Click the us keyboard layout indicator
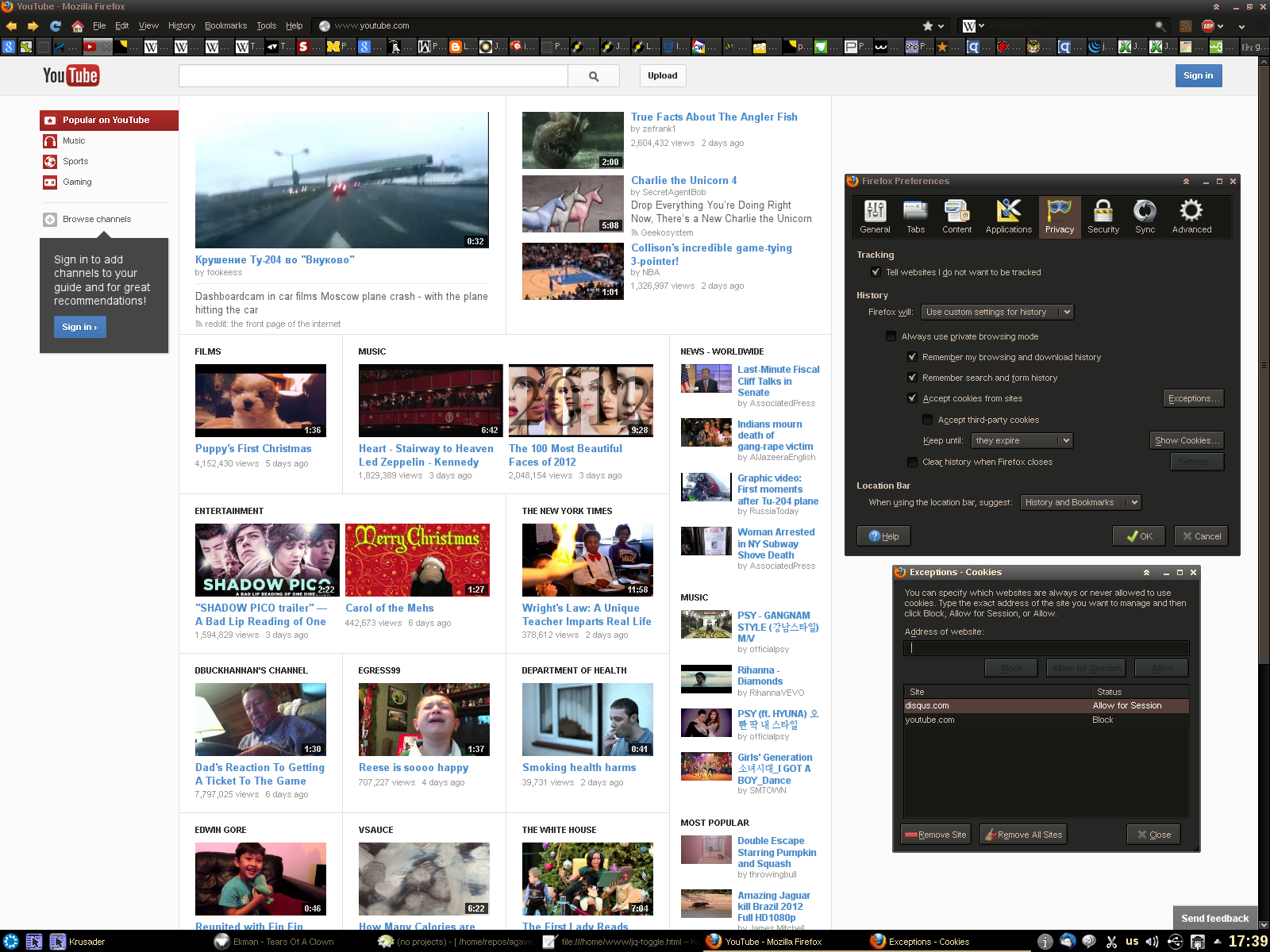This screenshot has width=1270, height=952. click(1132, 942)
